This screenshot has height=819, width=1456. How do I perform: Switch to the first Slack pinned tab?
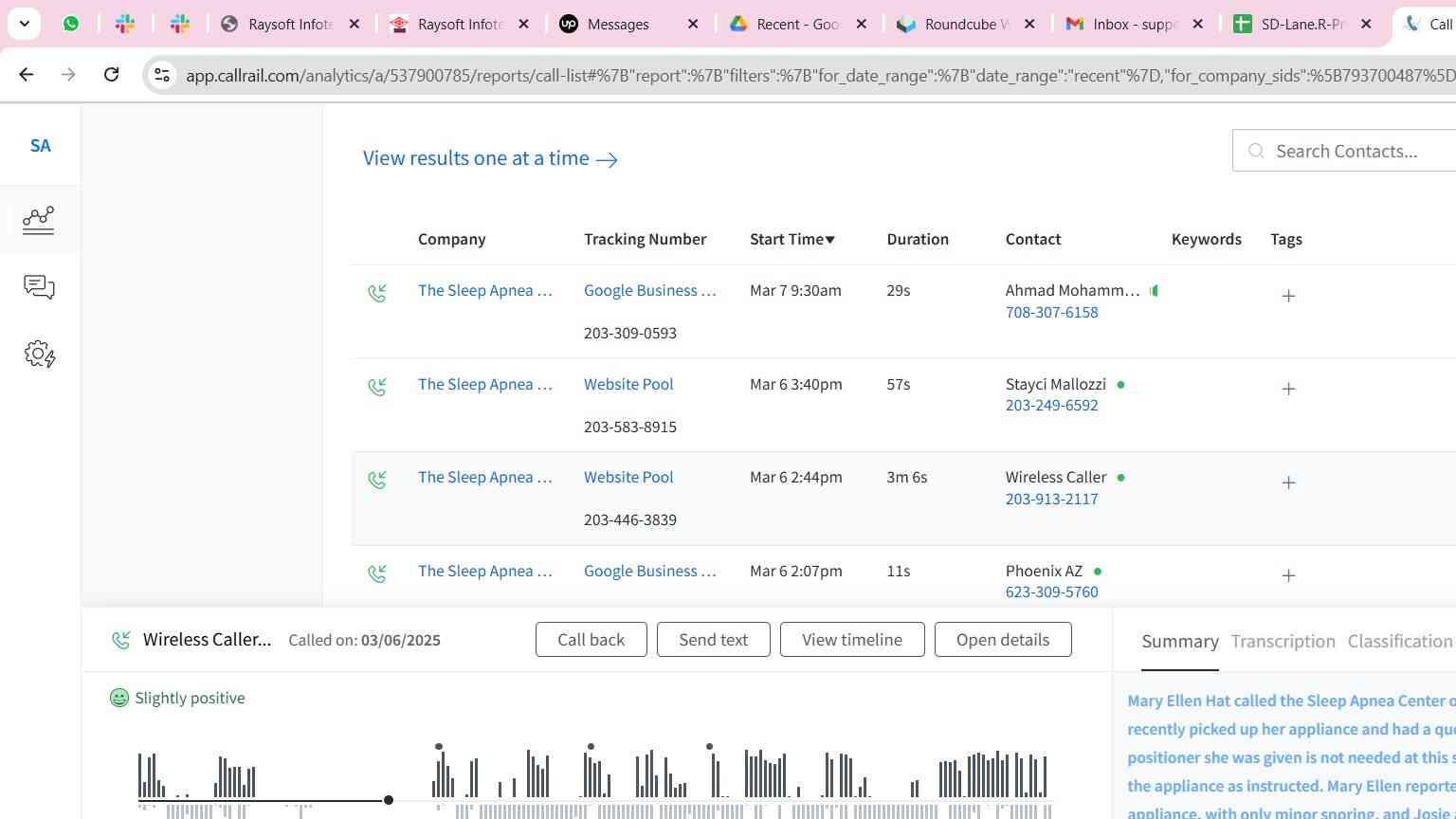pos(125,24)
